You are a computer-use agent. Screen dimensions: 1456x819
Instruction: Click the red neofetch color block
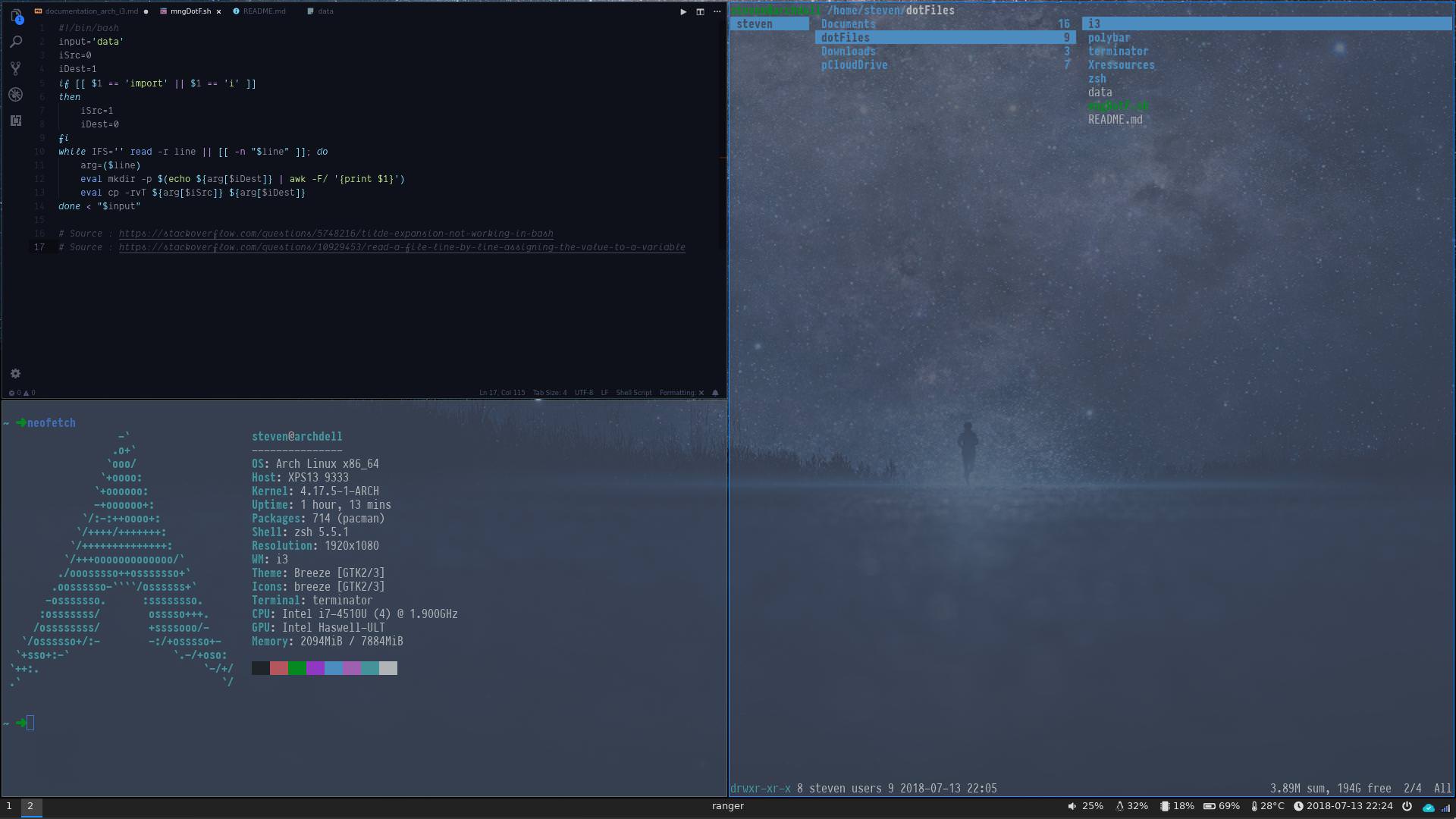click(279, 668)
